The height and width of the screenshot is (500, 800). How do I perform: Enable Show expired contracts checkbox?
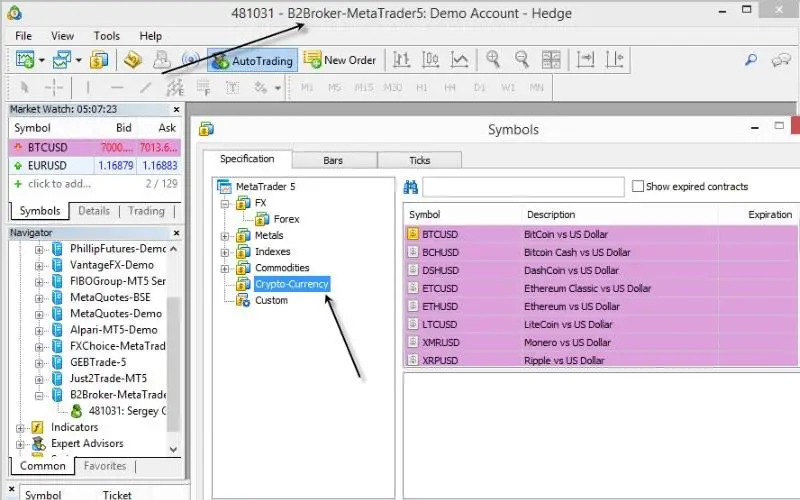click(637, 186)
